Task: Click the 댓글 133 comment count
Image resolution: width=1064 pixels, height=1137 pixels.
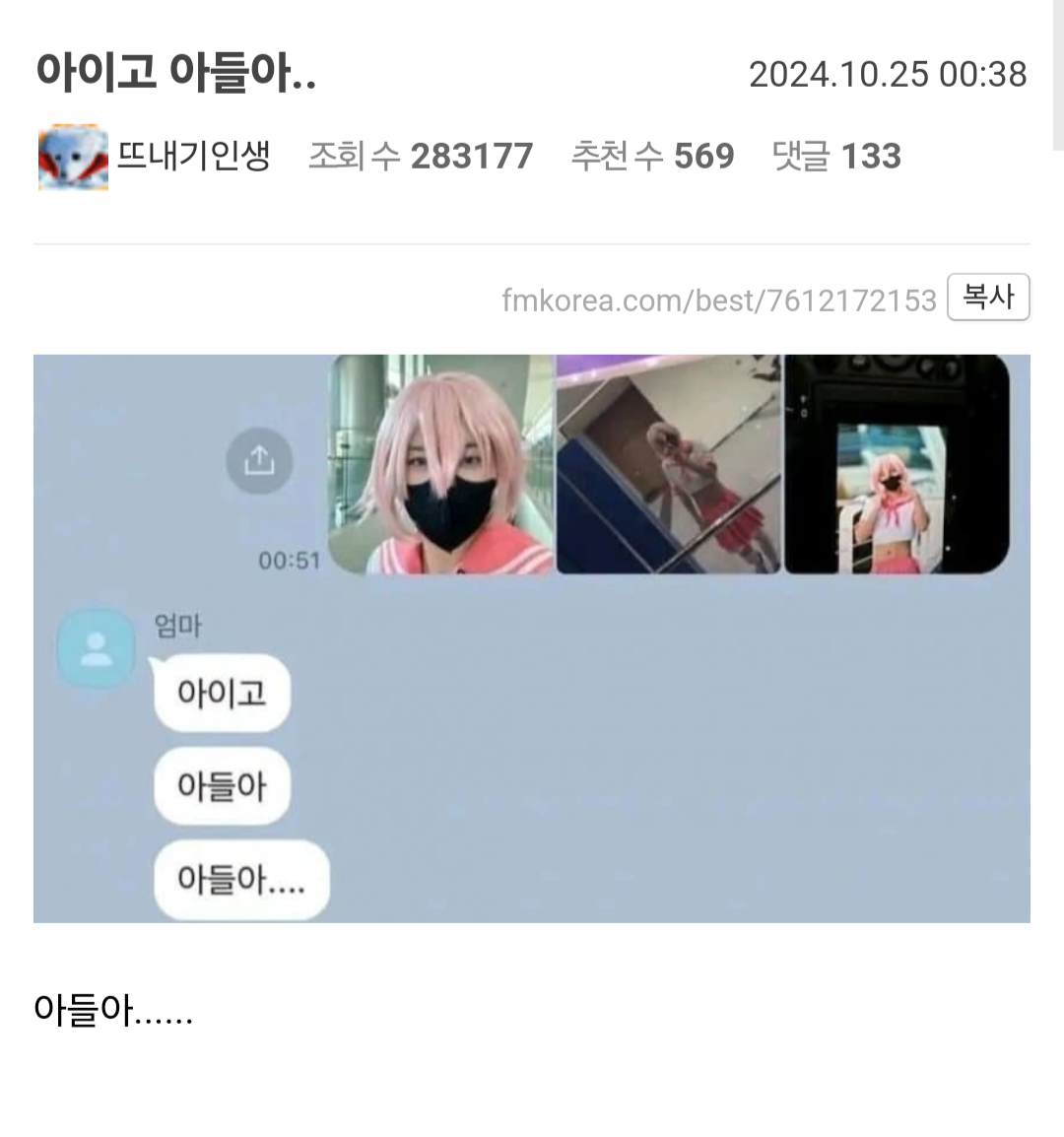Action: [836, 156]
